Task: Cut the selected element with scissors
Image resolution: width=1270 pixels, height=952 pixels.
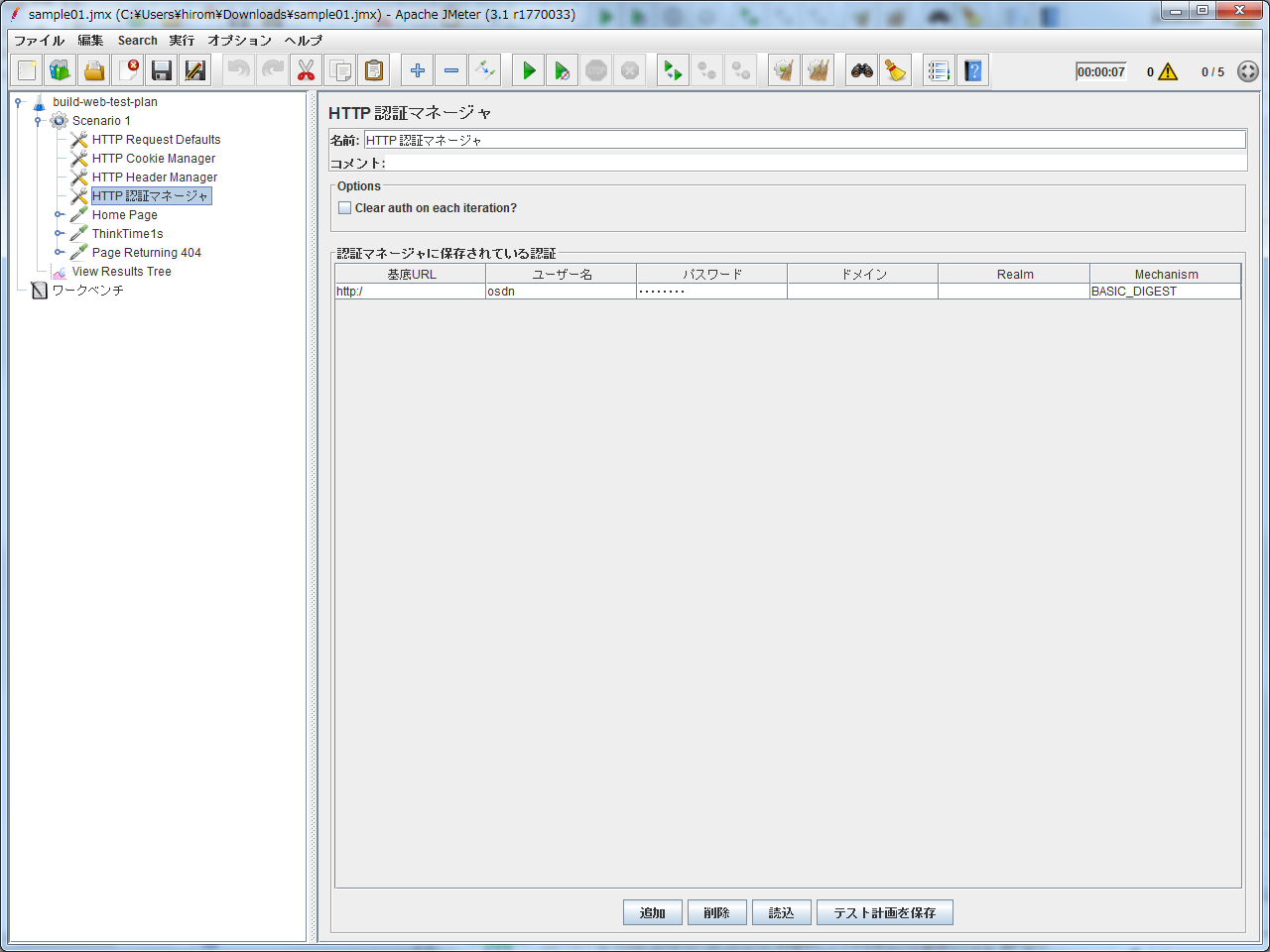Action: pos(307,70)
